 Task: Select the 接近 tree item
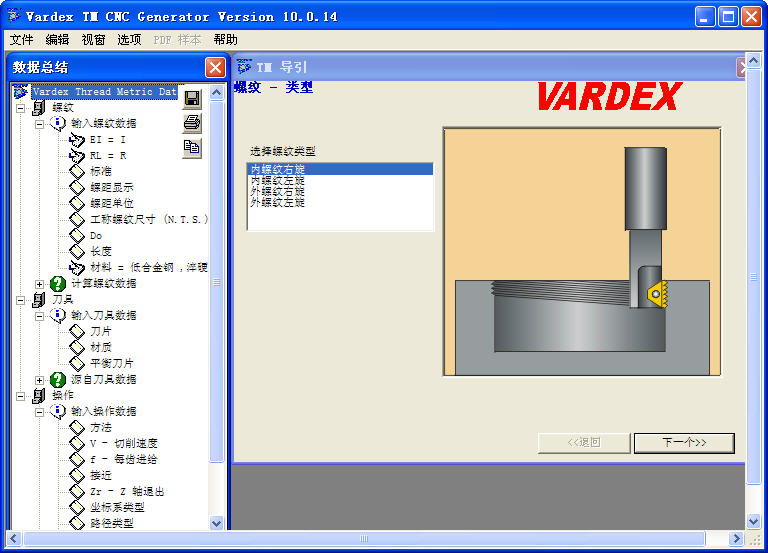(101, 475)
